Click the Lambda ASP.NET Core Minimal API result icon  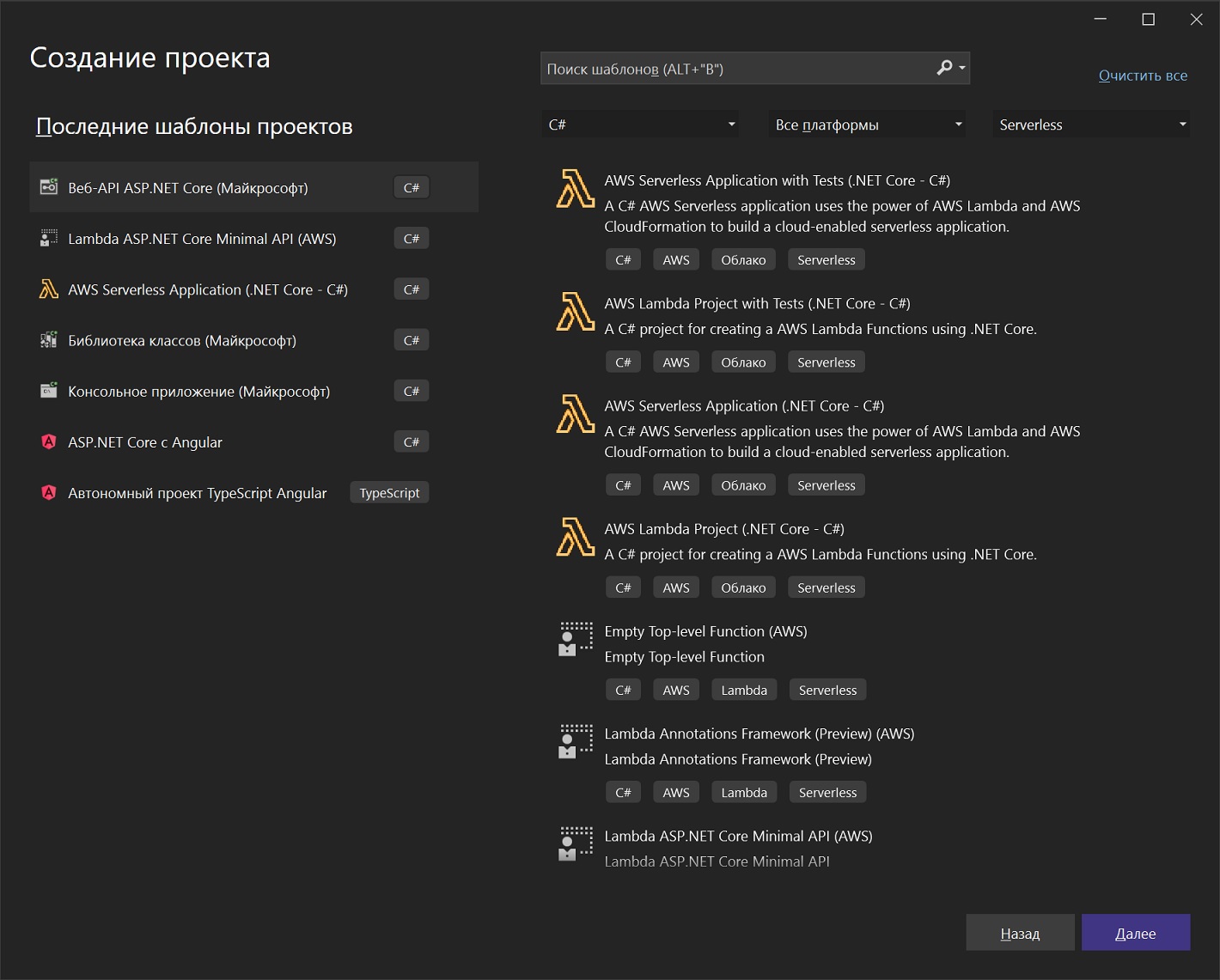(576, 843)
